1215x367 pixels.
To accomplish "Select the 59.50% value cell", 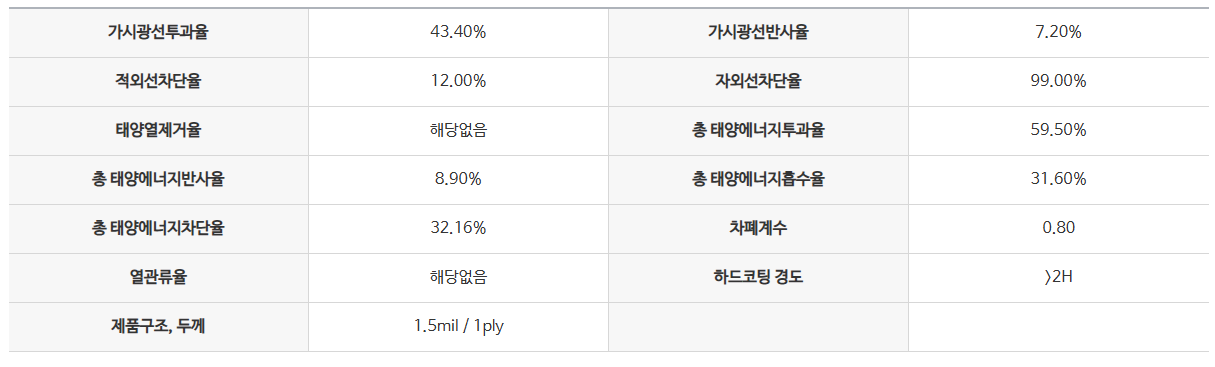I will (1058, 130).
